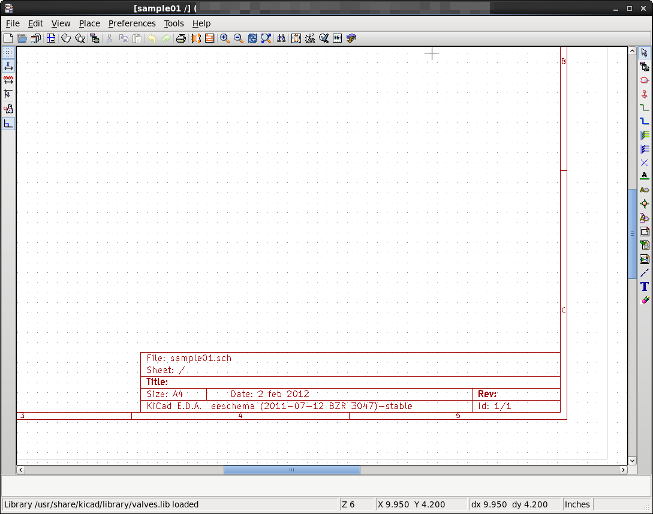Redraw the schematic view icon
Viewport: 653px width, 514px height.
(252, 38)
